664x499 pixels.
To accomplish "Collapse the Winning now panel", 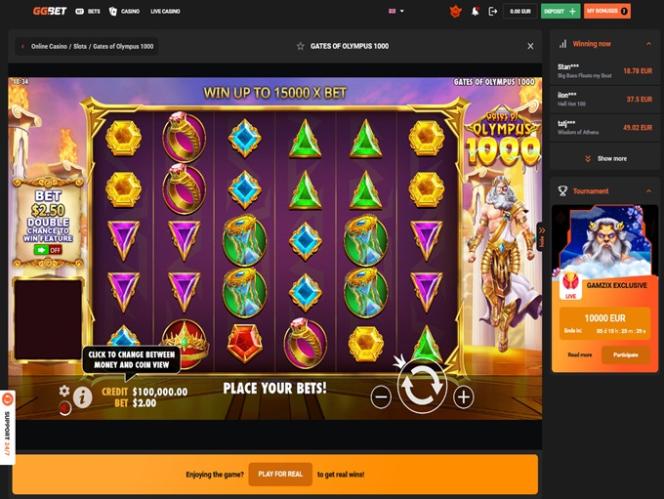I will [648, 44].
